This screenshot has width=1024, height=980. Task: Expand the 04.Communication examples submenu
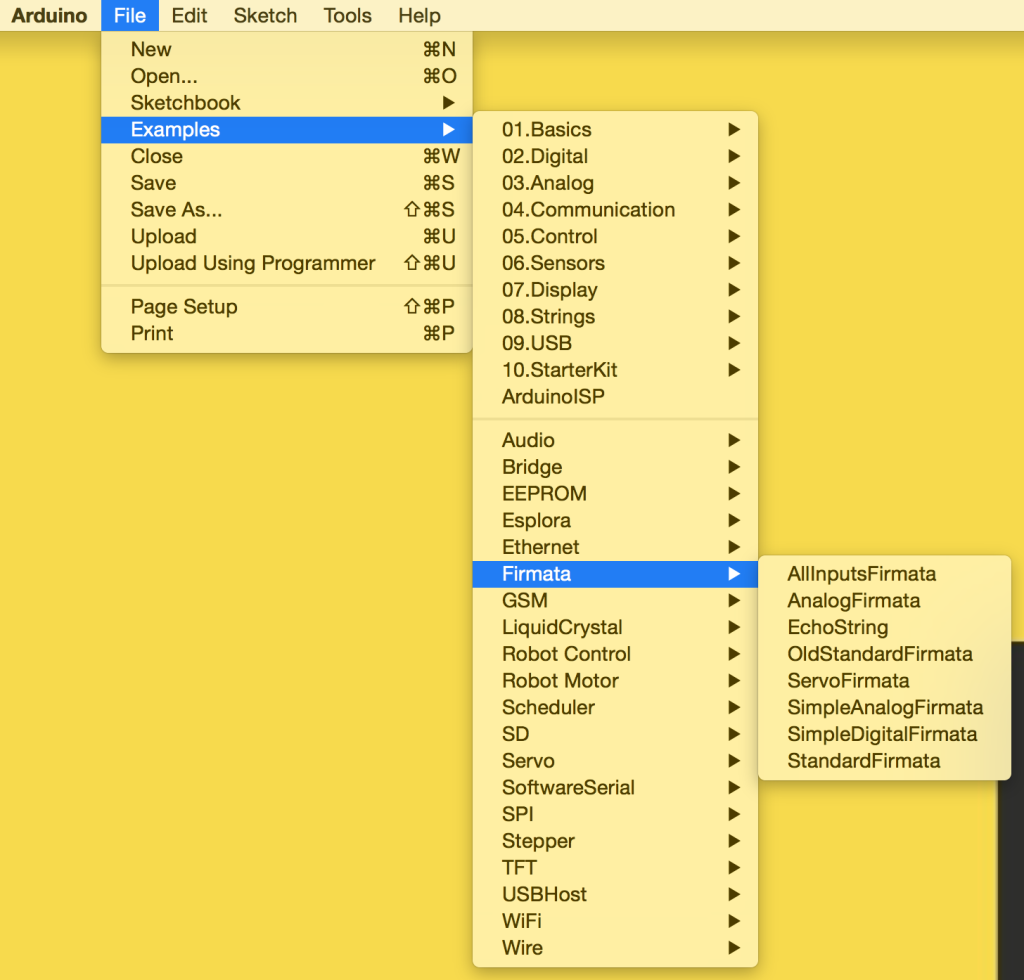coord(588,210)
